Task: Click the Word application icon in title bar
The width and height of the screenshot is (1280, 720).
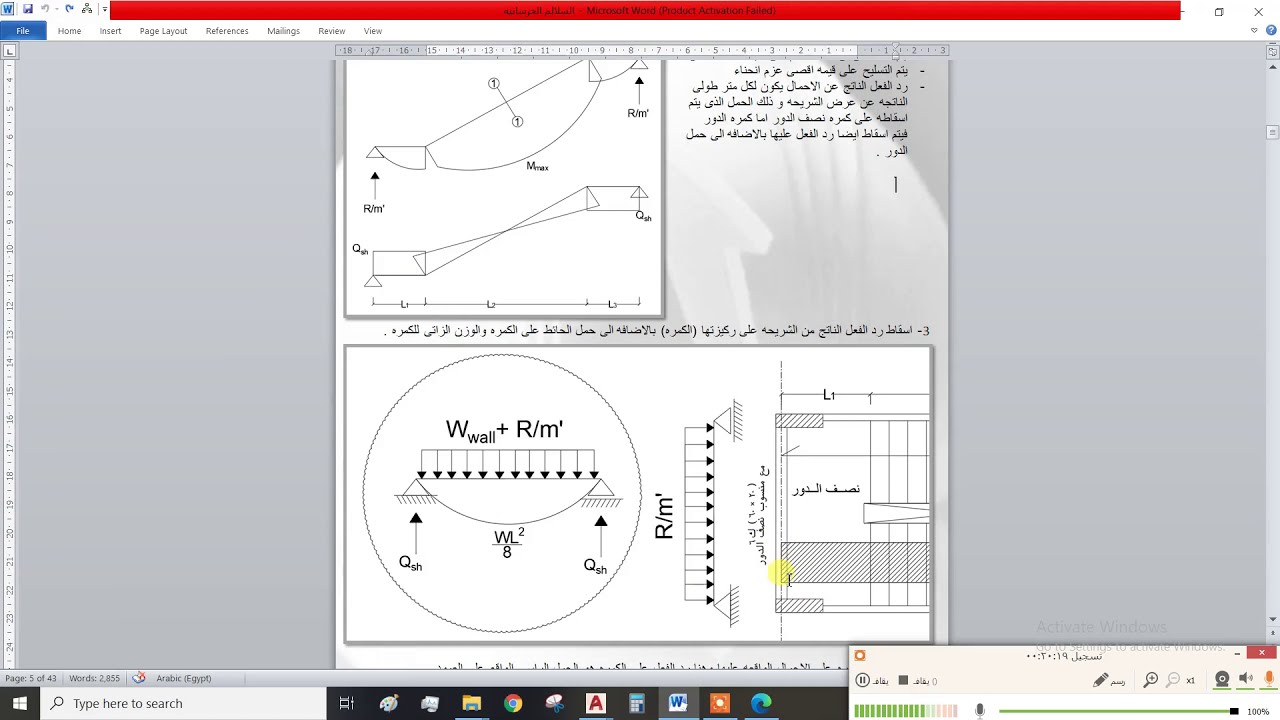Action: (8, 10)
